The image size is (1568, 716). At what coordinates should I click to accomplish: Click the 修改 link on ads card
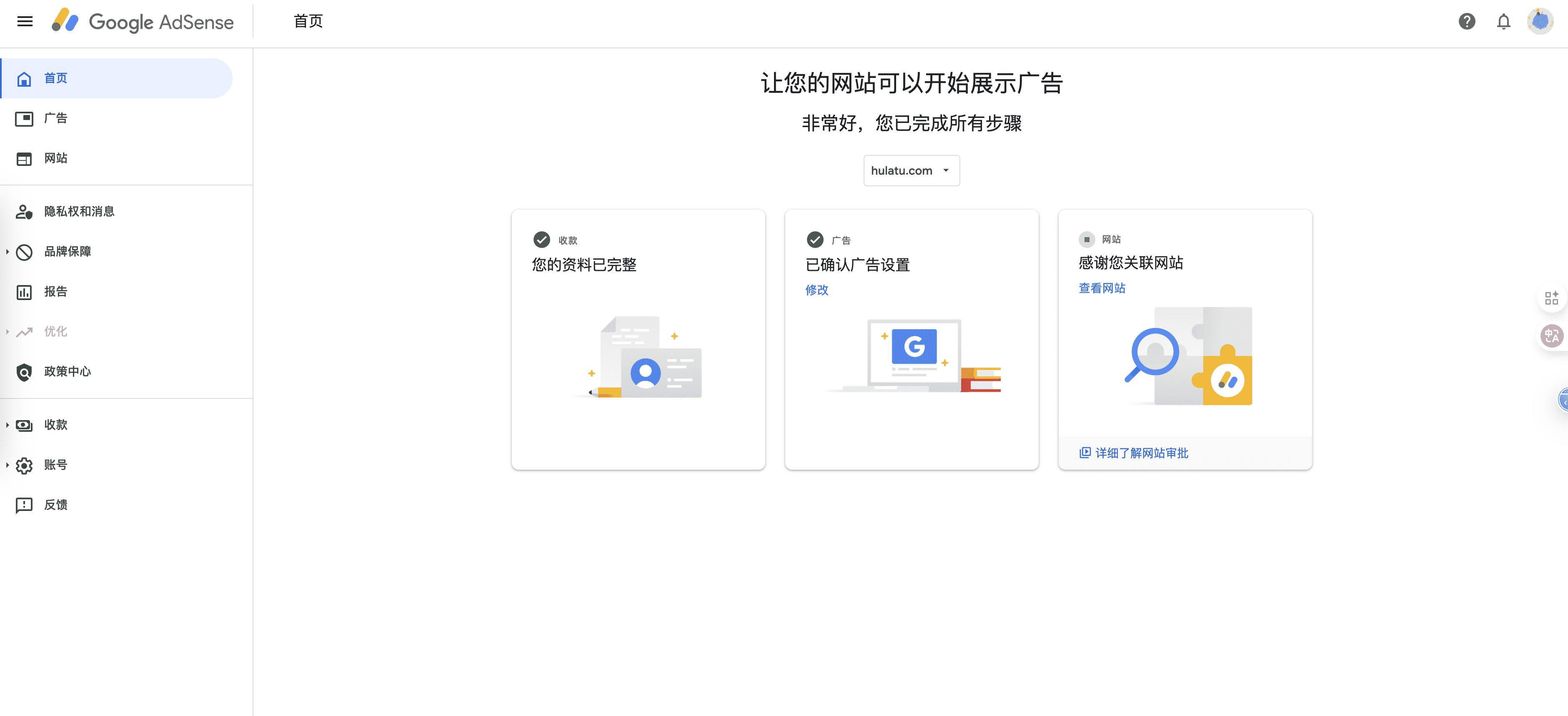click(816, 290)
